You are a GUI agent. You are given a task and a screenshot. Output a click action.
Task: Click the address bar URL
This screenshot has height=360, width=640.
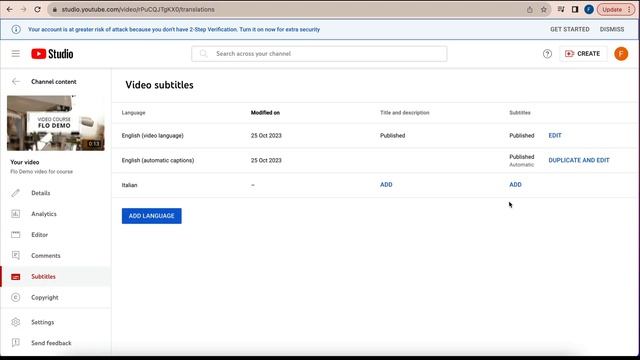[138, 9]
